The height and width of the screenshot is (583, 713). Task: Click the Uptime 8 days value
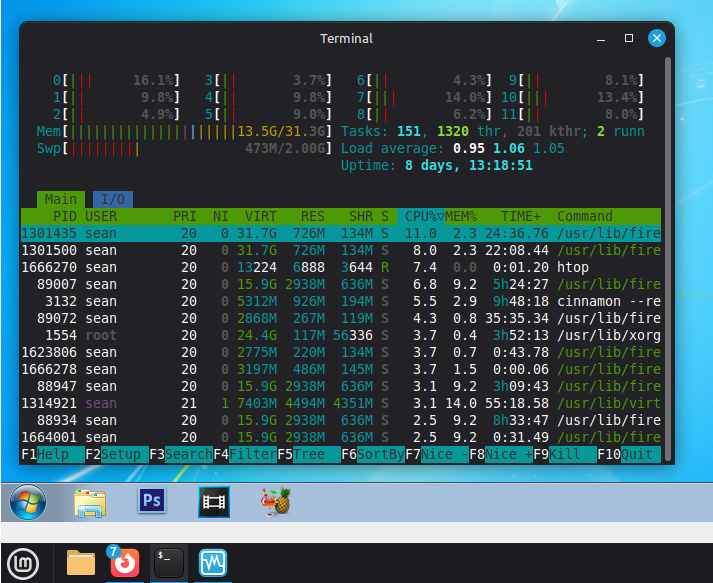click(468, 166)
